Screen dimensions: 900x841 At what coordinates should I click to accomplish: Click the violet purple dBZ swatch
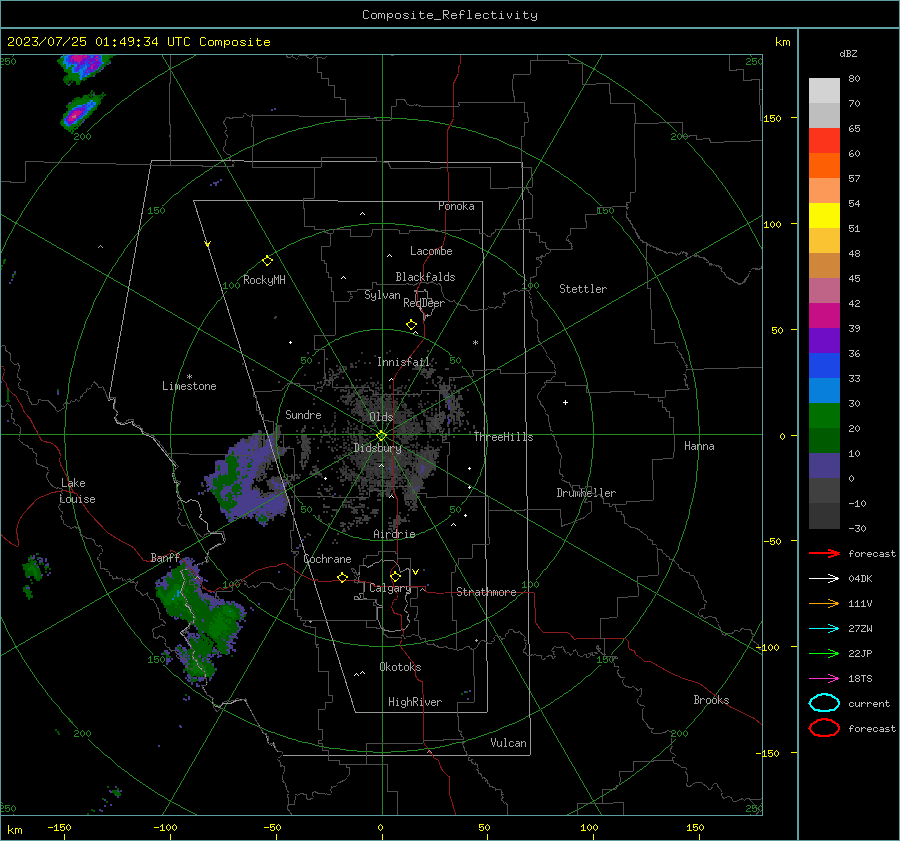click(824, 340)
